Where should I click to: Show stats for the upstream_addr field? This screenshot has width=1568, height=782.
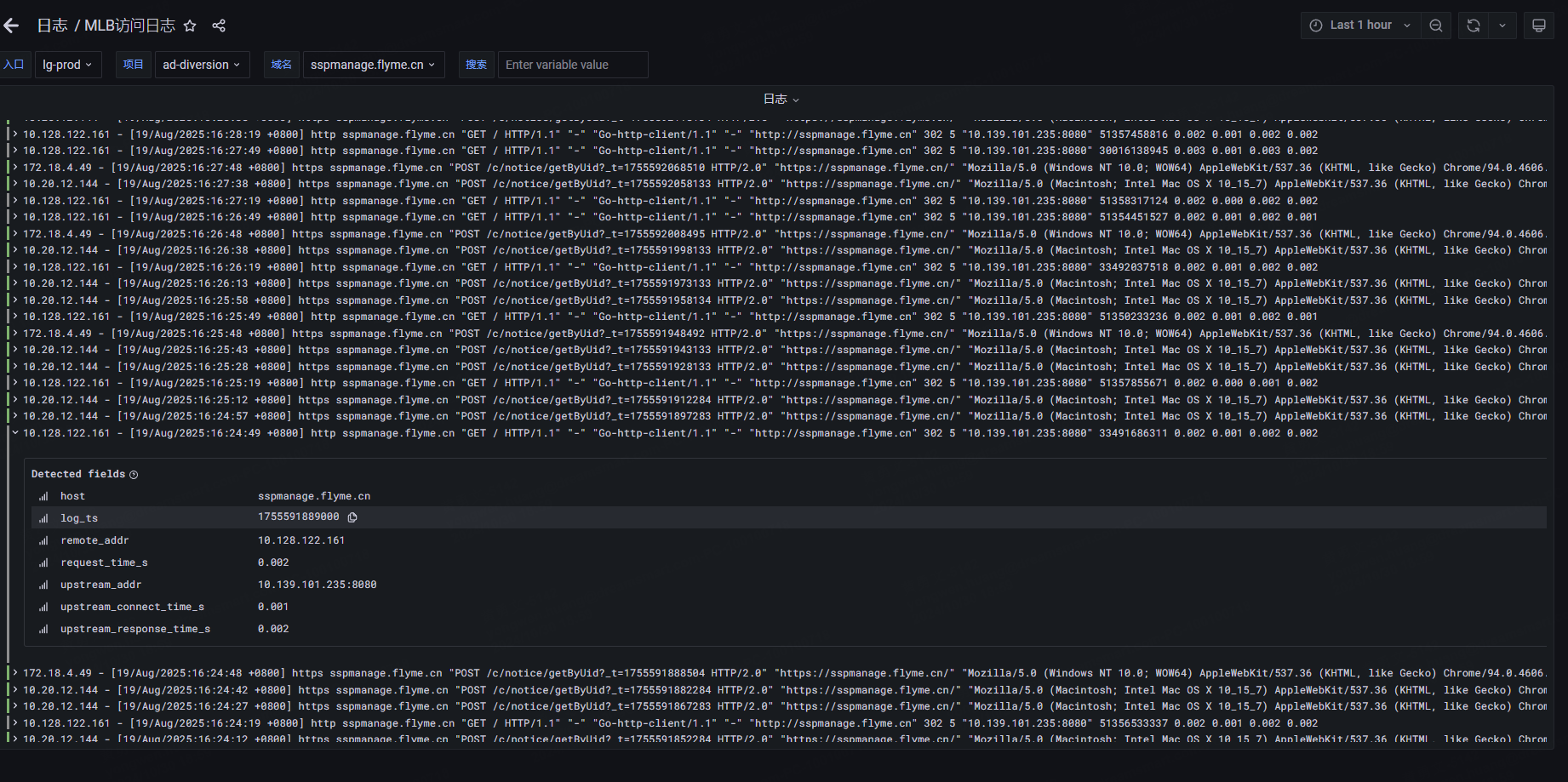(43, 585)
